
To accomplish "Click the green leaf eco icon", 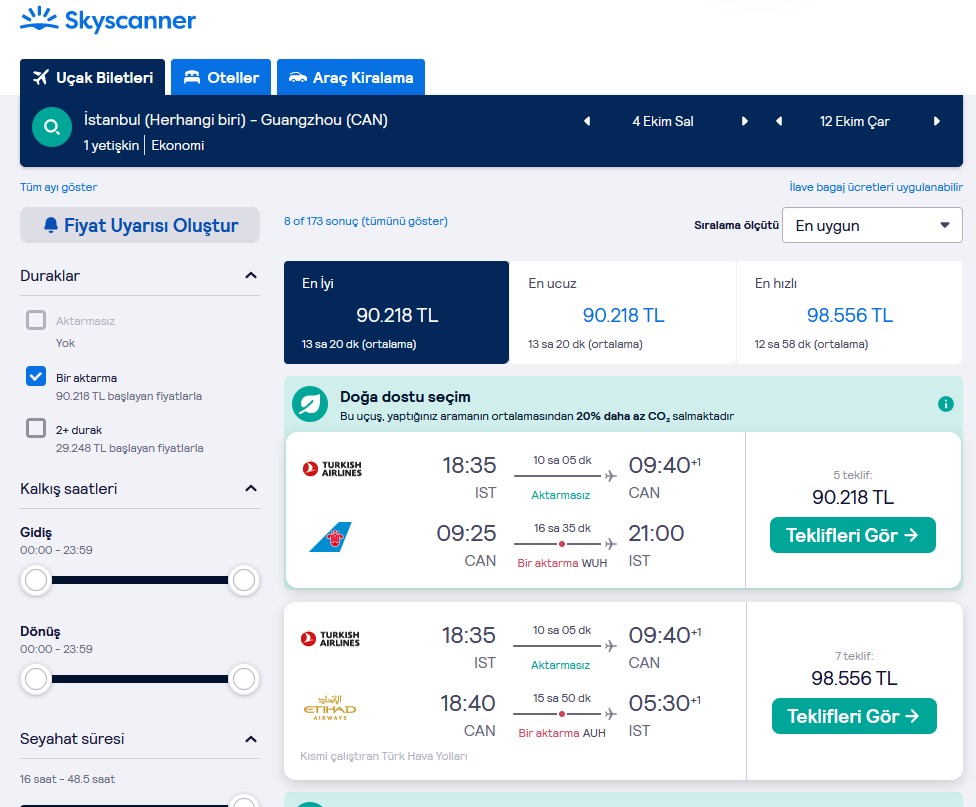I will [310, 404].
